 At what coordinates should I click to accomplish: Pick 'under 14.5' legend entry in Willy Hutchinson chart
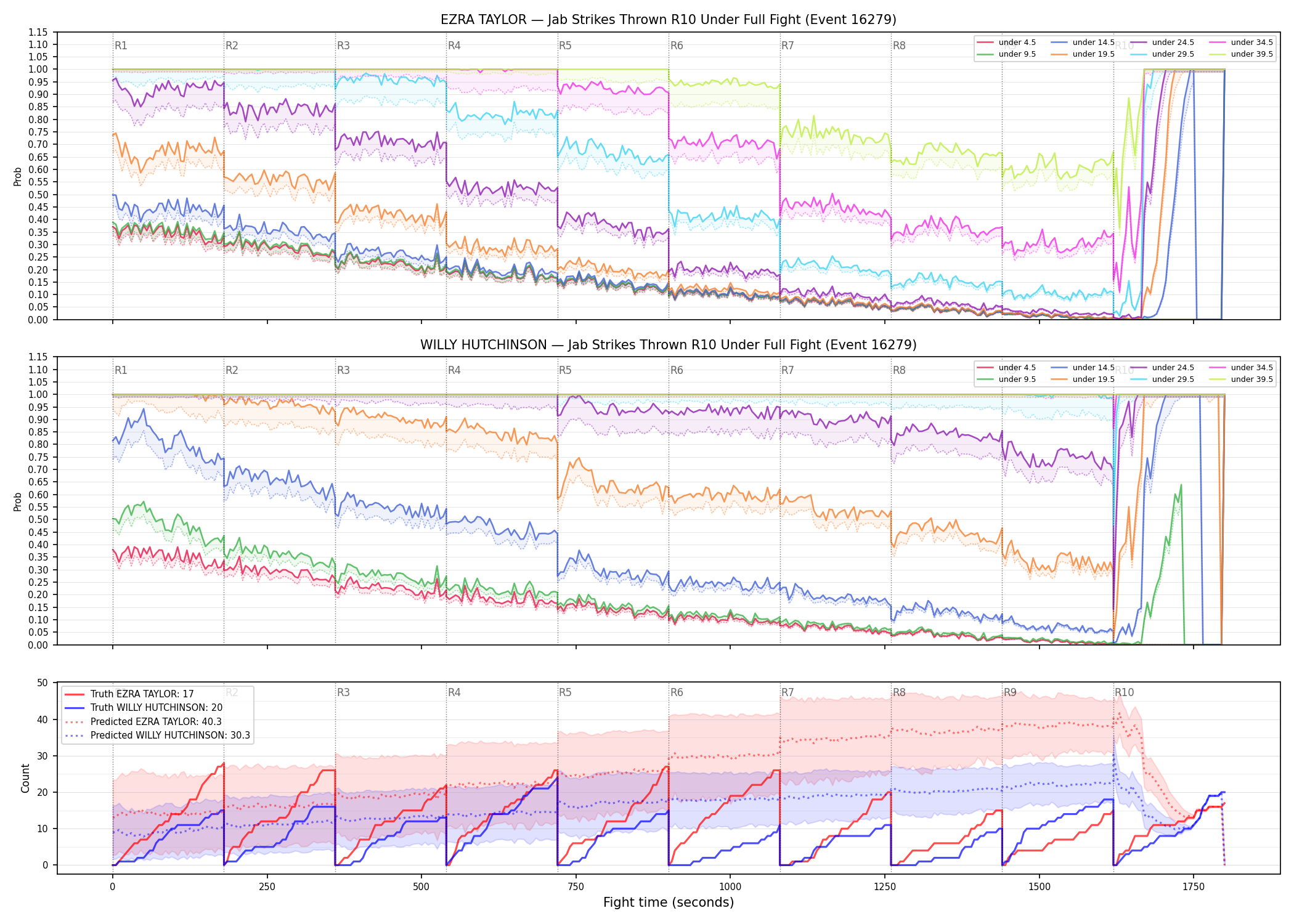pyautogui.click(x=1083, y=368)
